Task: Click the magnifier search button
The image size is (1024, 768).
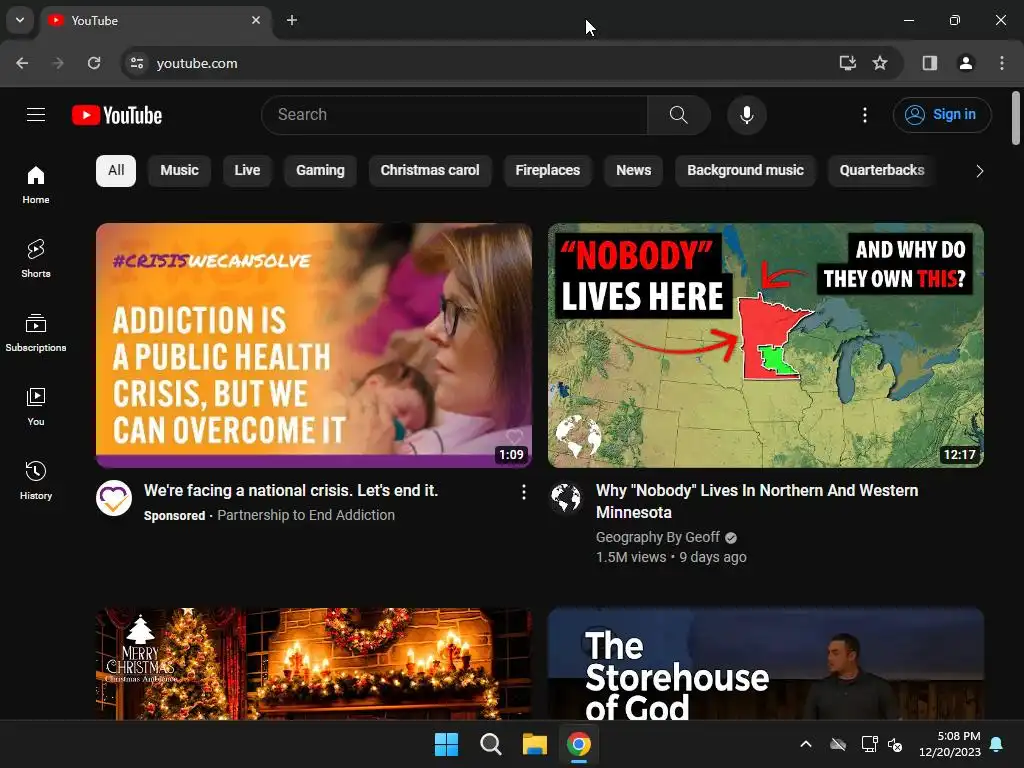Action: pyautogui.click(x=679, y=115)
